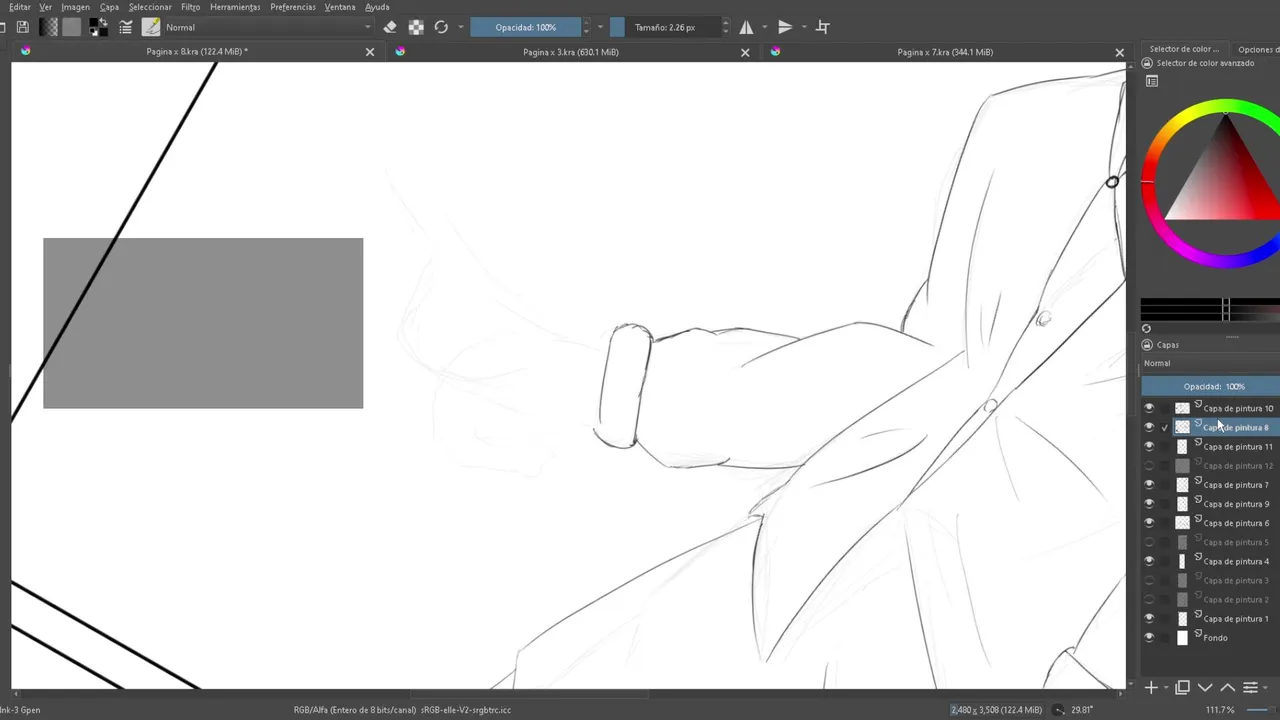
Task: Lock the Capas docker icon
Action: [1147, 345]
